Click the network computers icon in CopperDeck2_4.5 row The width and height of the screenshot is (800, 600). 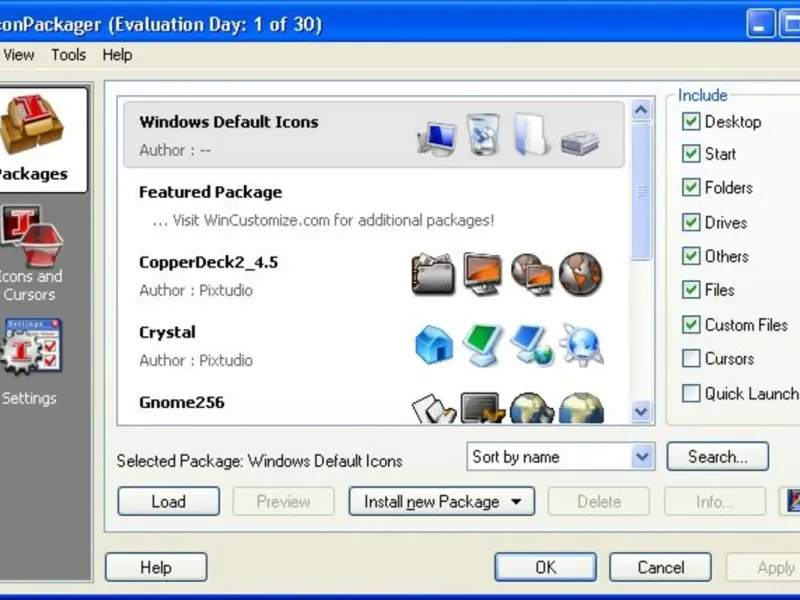tap(532, 274)
